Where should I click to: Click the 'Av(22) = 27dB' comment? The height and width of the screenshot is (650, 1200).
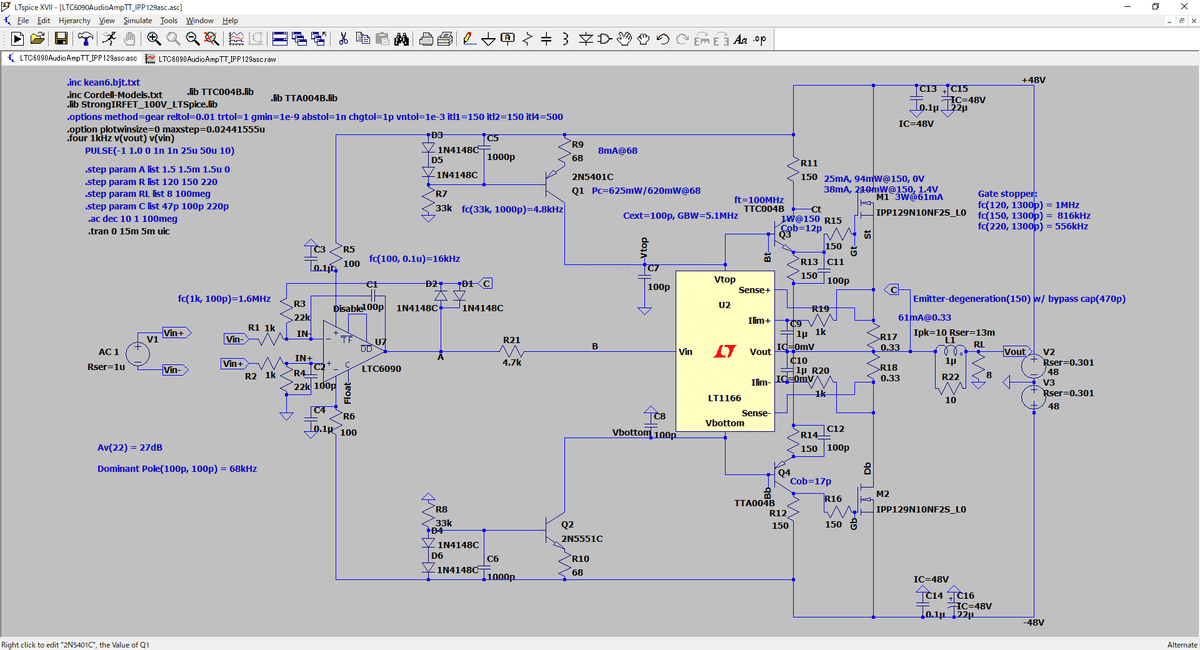pos(130,447)
